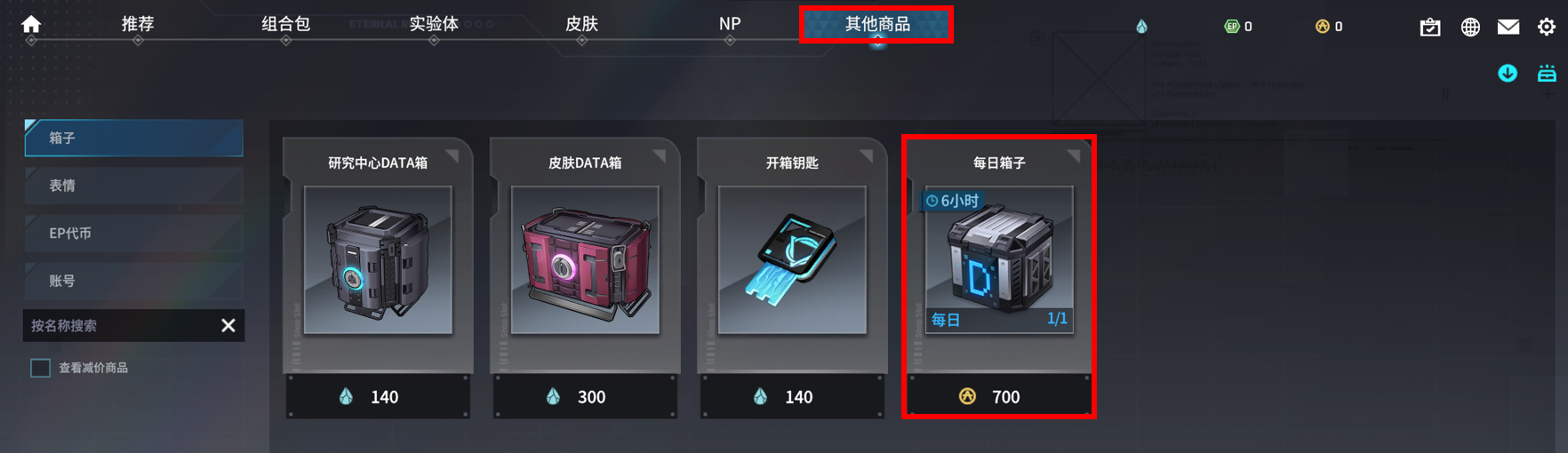Switch to the 皮肤 tab

[581, 24]
